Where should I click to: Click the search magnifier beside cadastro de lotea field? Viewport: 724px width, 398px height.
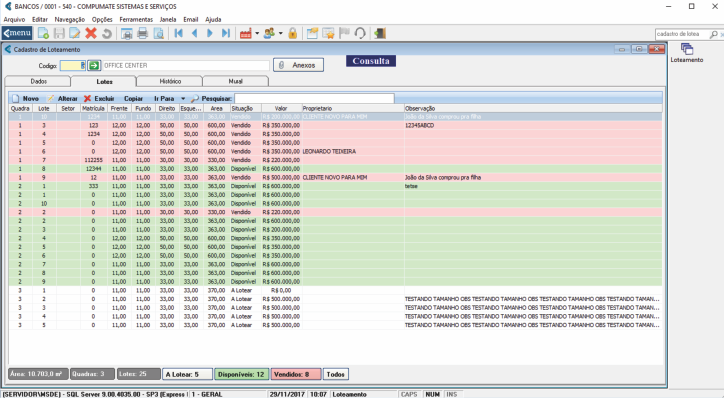tap(714, 34)
